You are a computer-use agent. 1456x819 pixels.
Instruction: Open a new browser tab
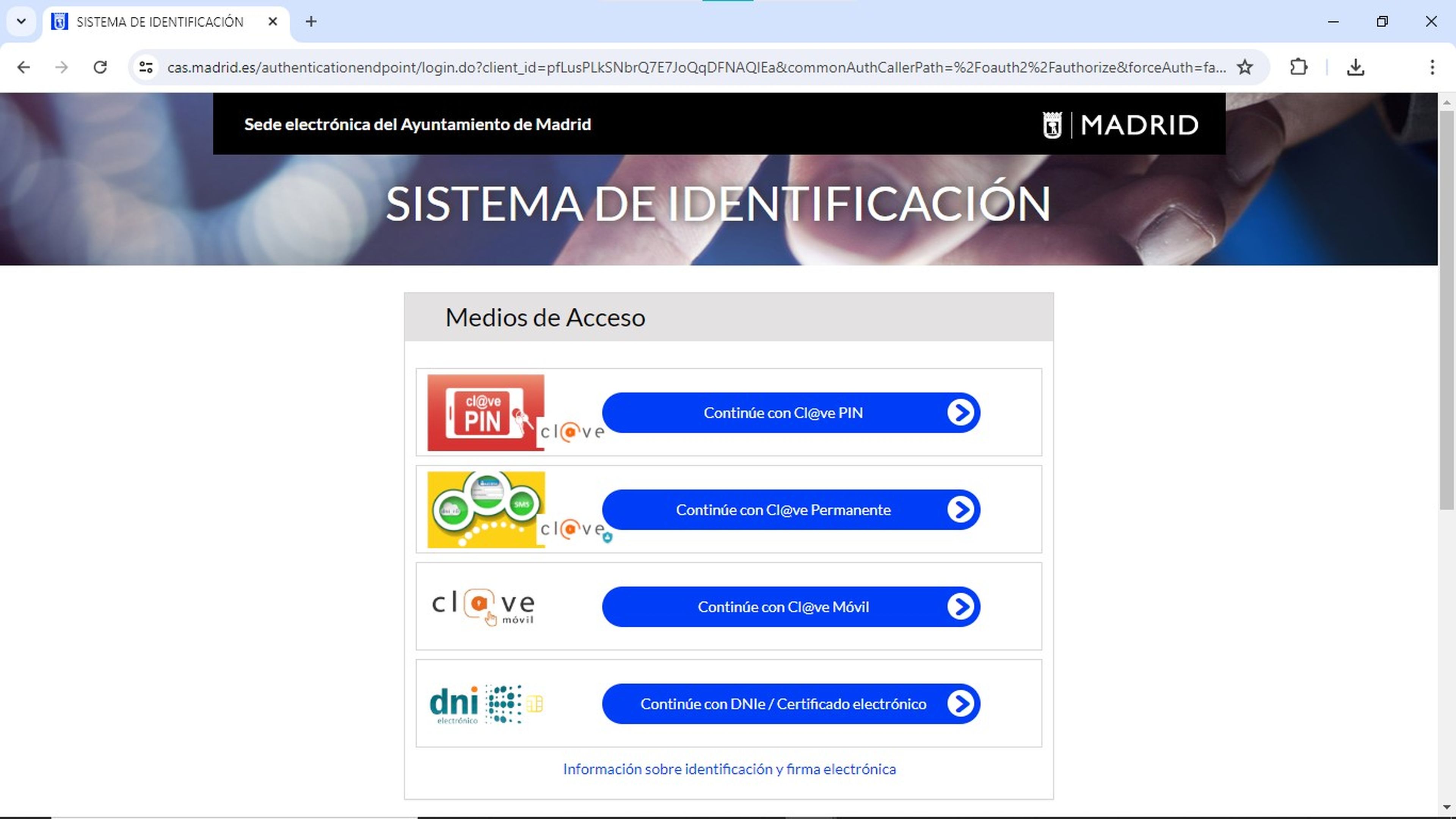tap(311, 22)
